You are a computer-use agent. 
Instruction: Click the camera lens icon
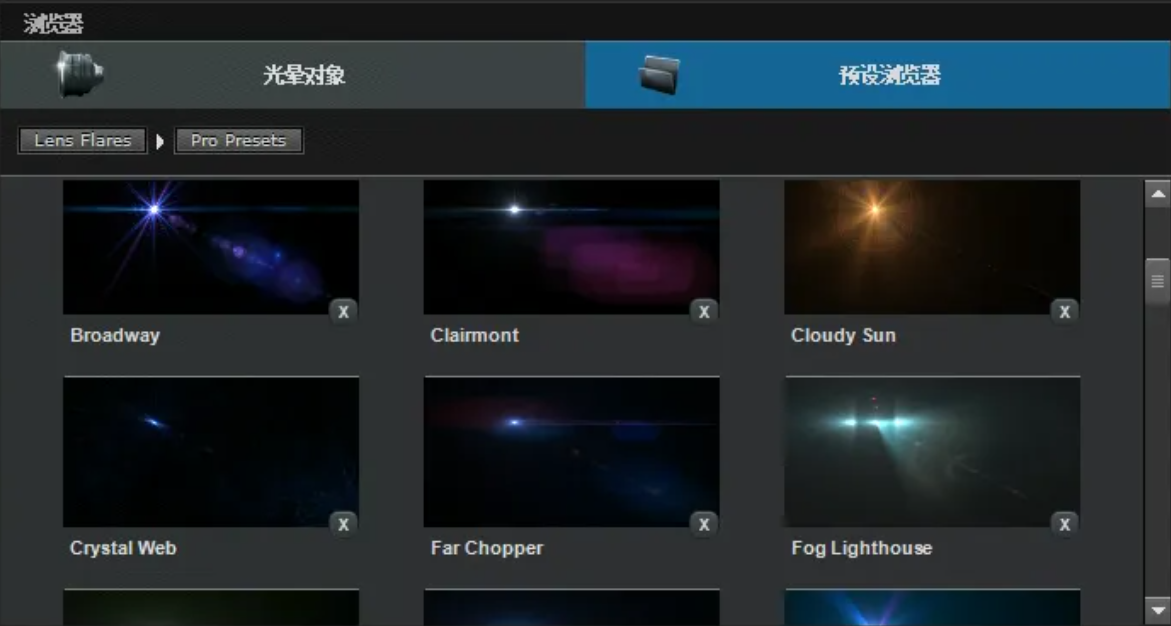tap(80, 74)
